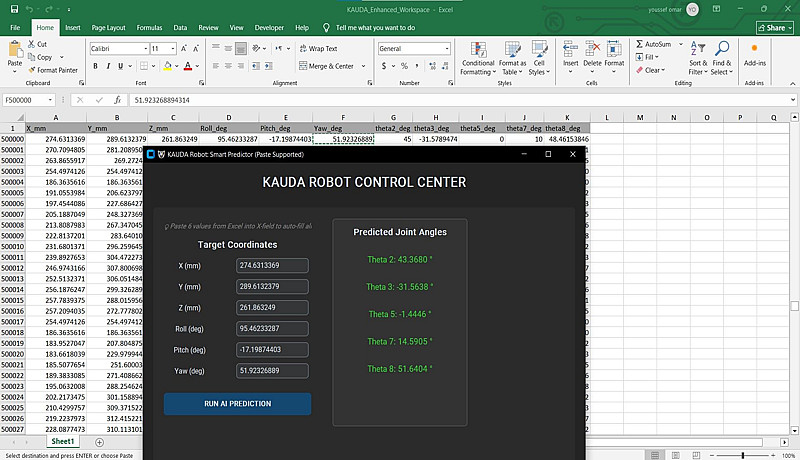Open Find & Select menu

(721, 58)
